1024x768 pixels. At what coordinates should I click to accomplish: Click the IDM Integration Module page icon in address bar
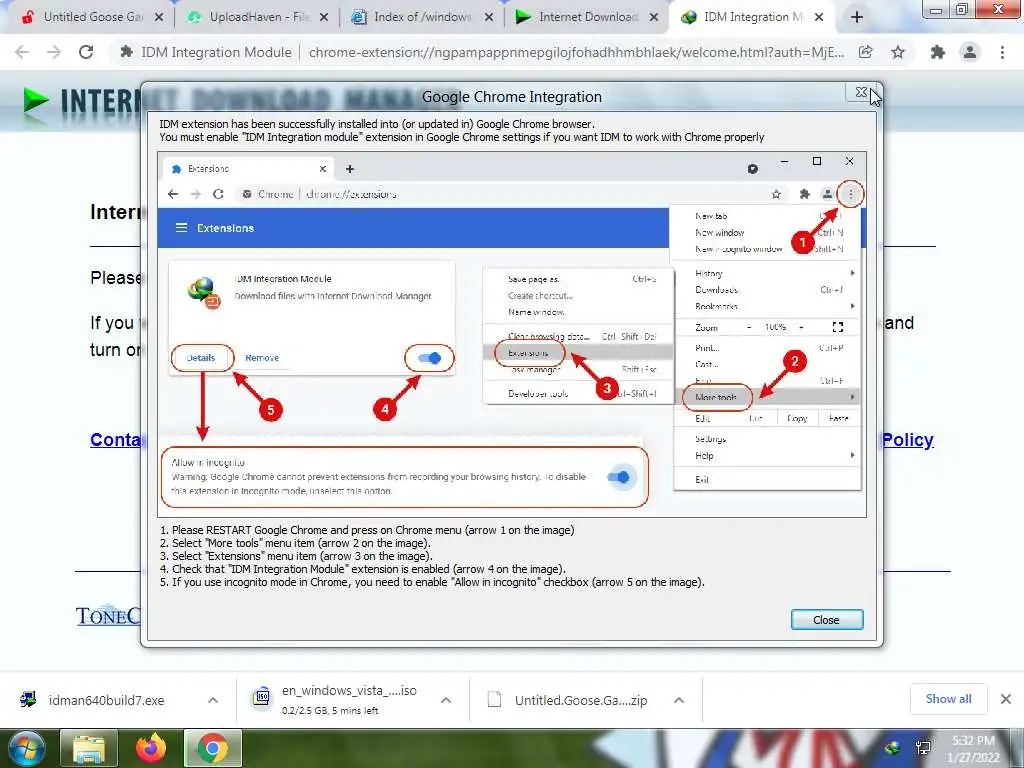click(x=127, y=52)
